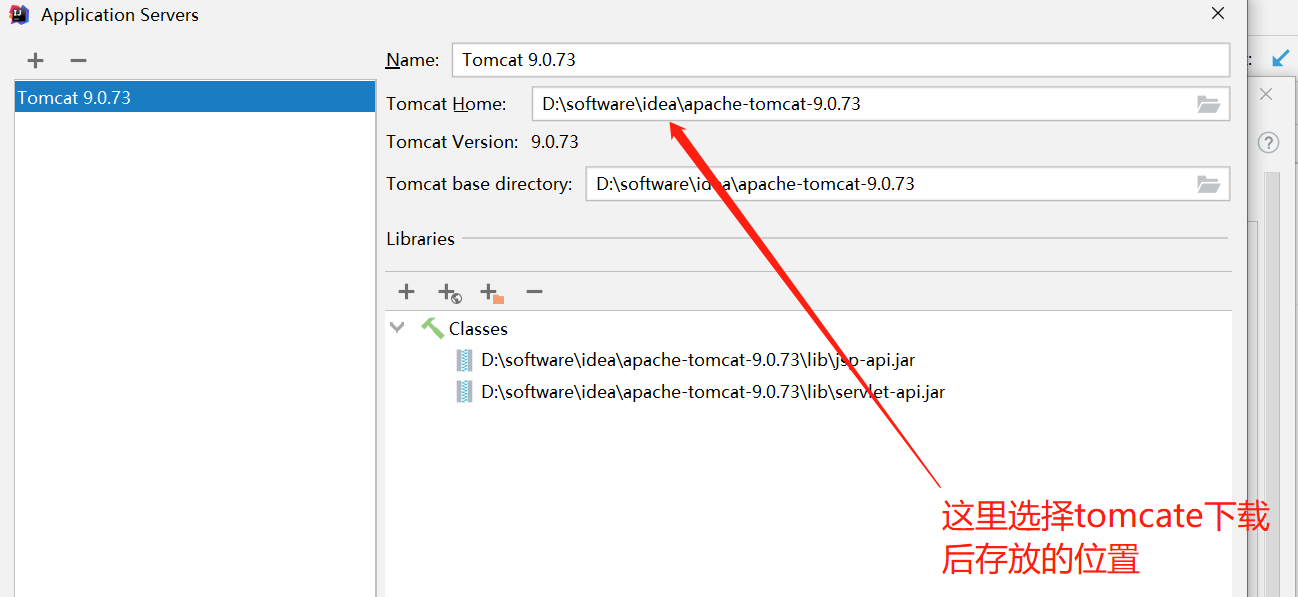The image size is (1298, 597).
Task: Click the jsp-api.jar archive icon
Action: 464,360
